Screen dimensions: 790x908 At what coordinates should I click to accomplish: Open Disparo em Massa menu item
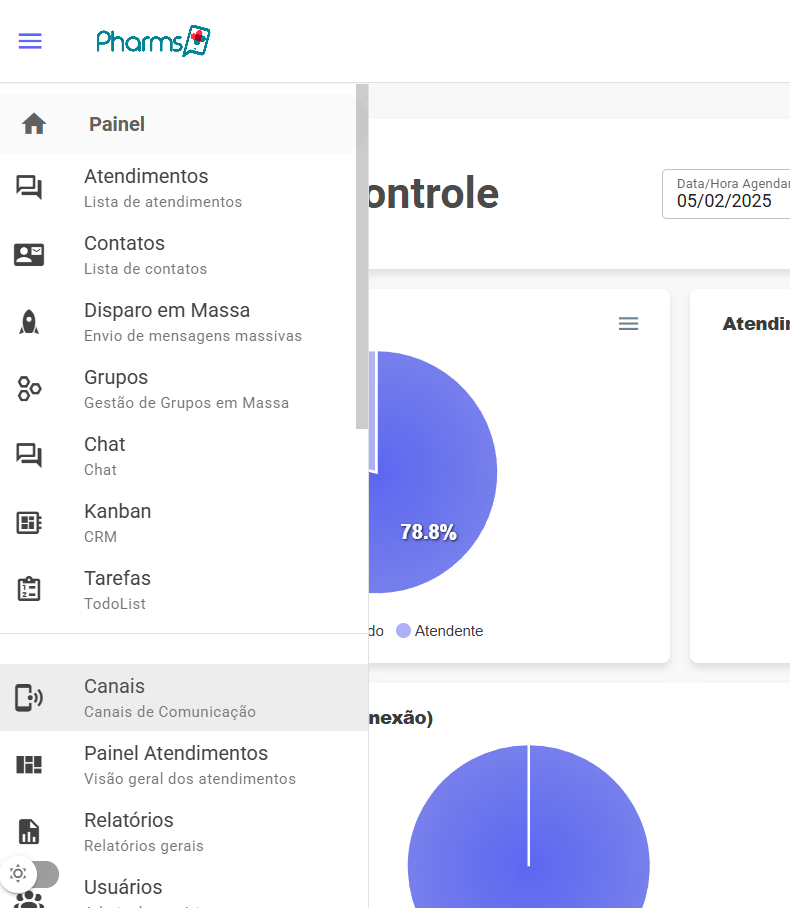(178, 322)
